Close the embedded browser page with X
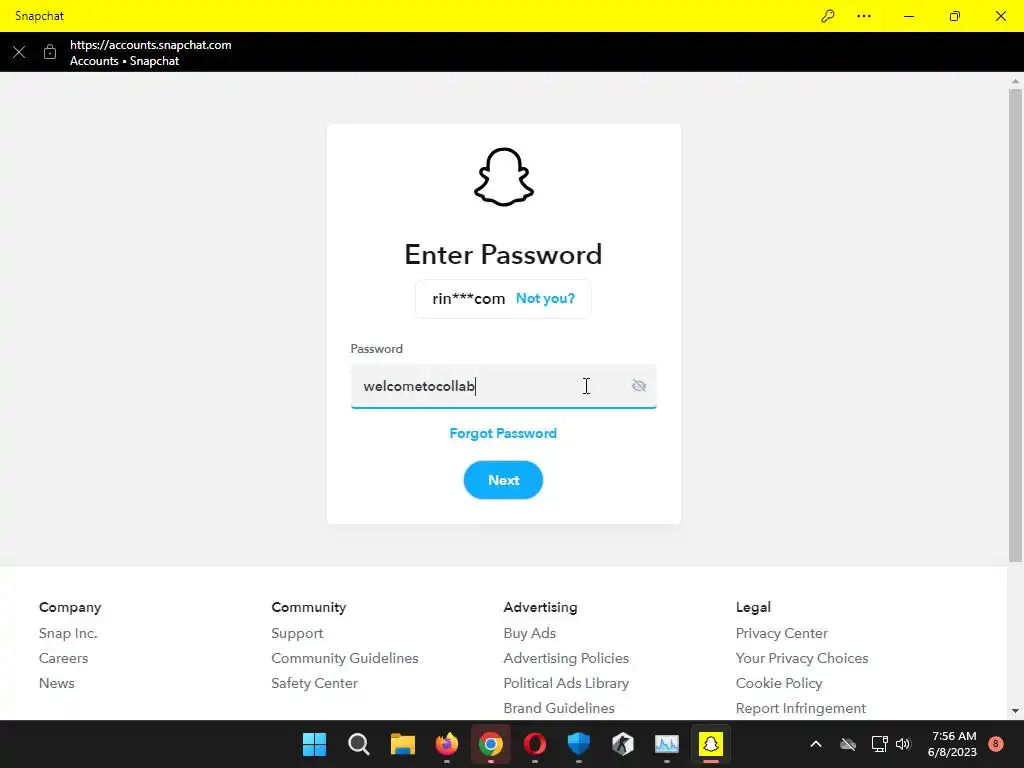 tap(19, 52)
